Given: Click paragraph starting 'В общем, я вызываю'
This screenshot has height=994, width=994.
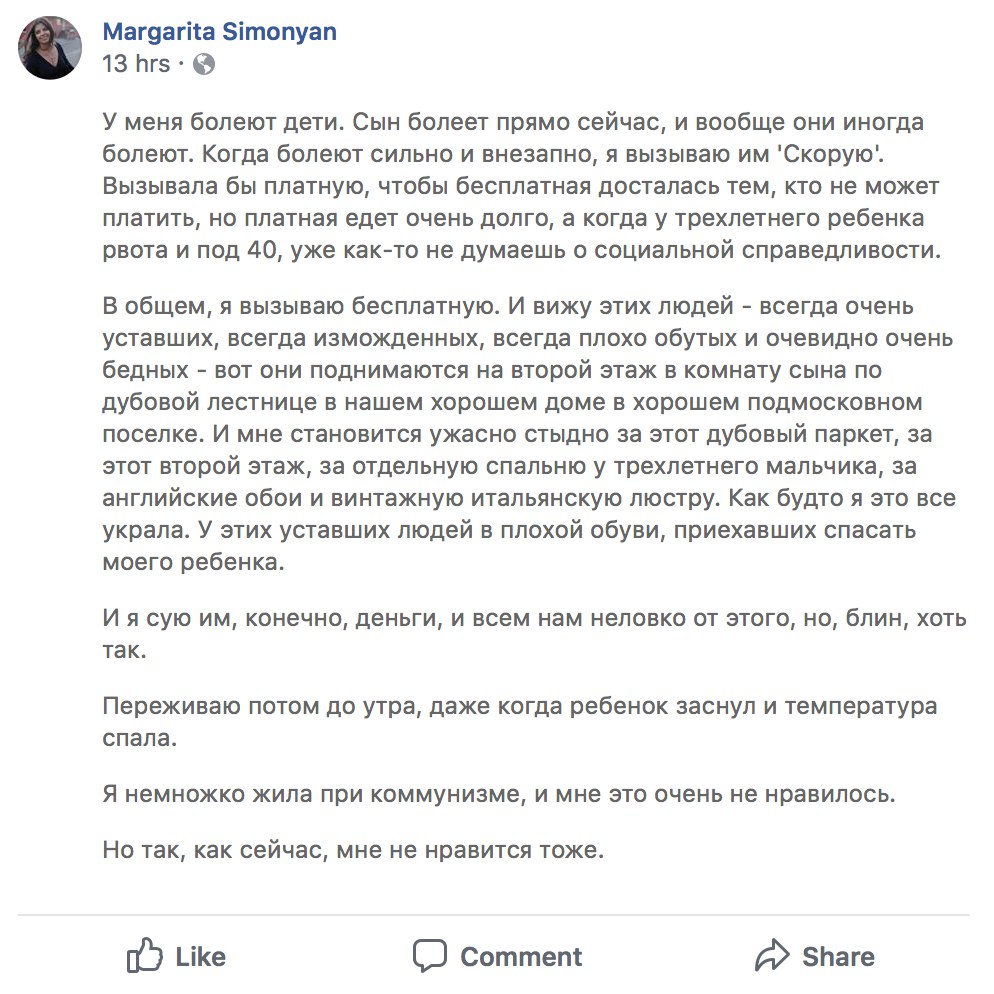Looking at the screenshot, I should [529, 434].
